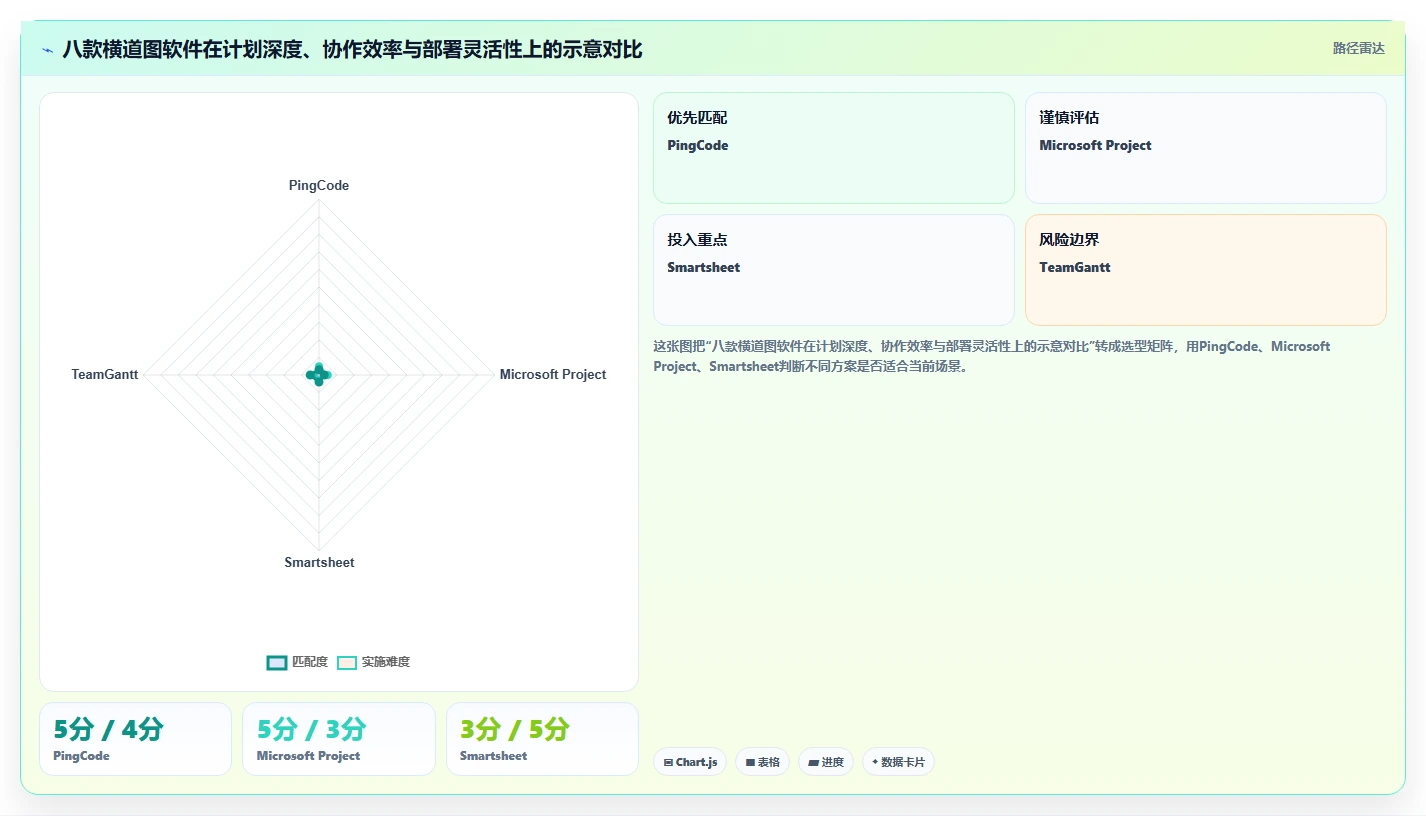Click the Chart.js tag
The height and width of the screenshot is (816, 1426).
pyautogui.click(x=690, y=762)
